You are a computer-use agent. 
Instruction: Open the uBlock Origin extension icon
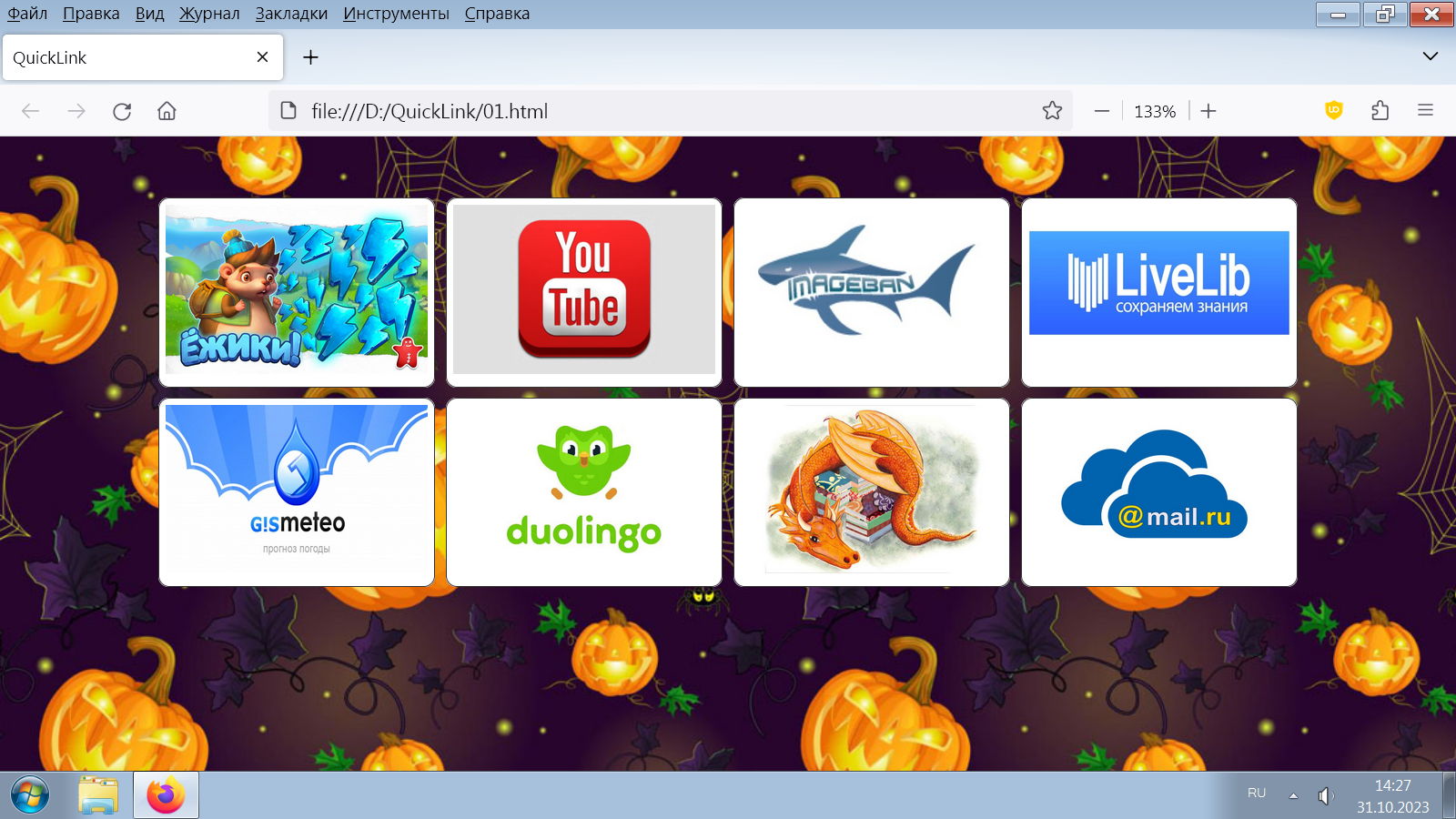click(x=1333, y=111)
